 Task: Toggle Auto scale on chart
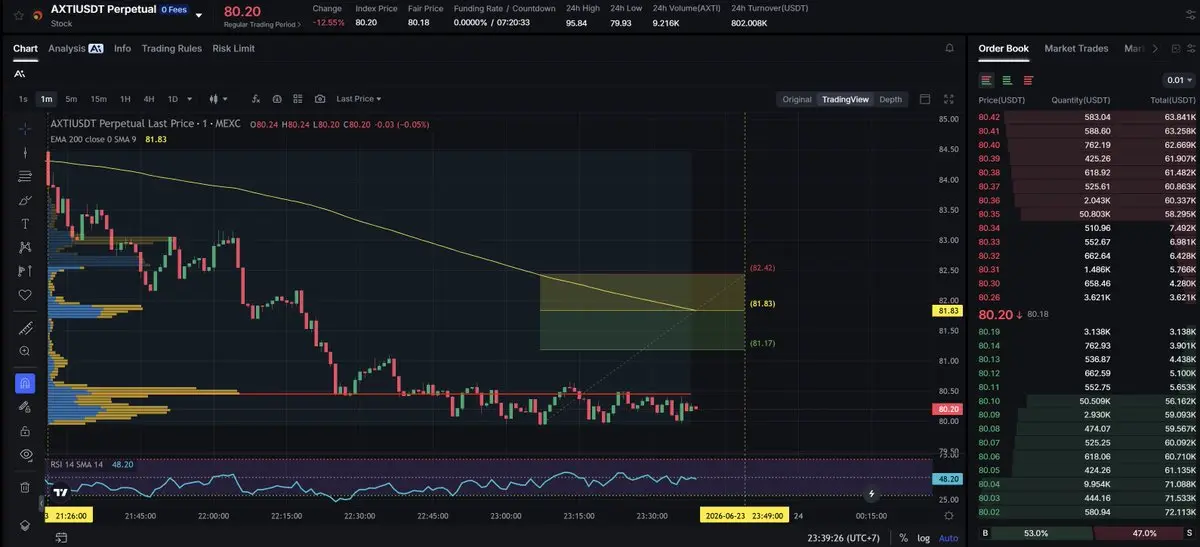[948, 538]
